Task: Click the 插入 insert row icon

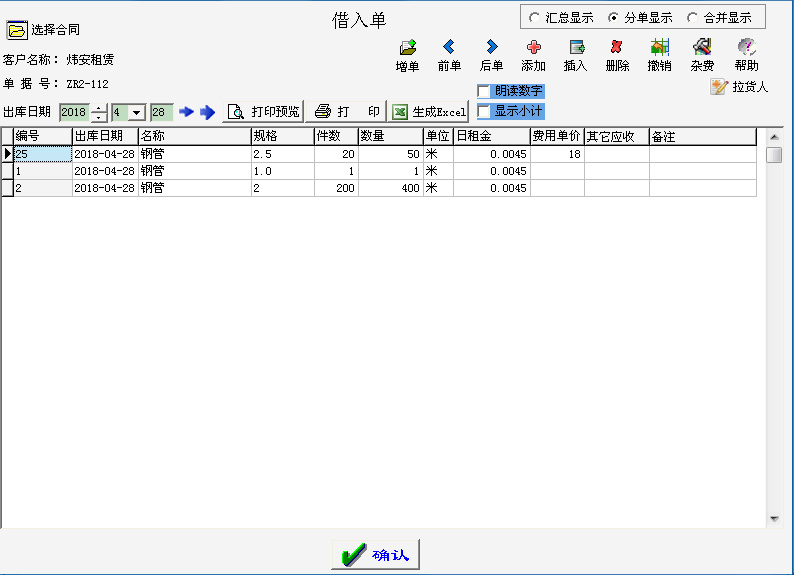Action: [x=576, y=47]
